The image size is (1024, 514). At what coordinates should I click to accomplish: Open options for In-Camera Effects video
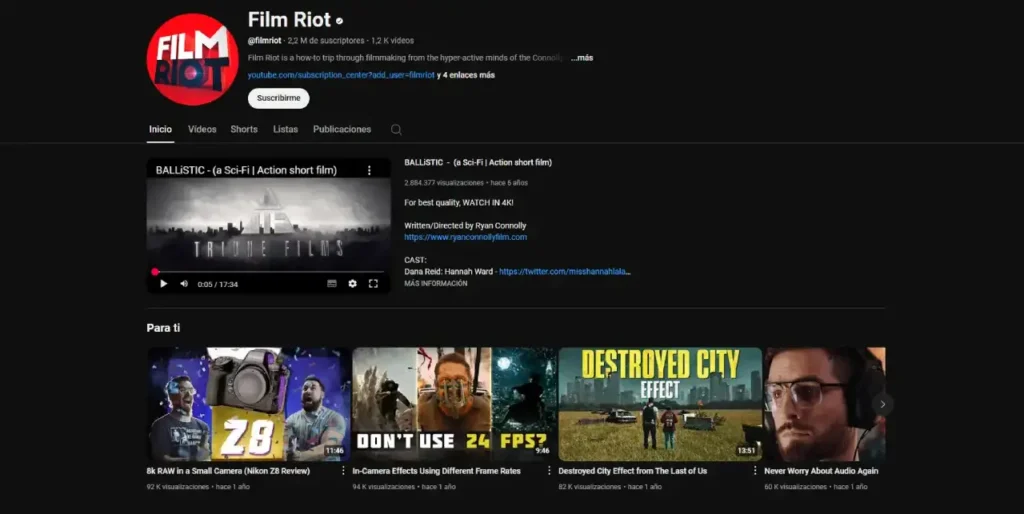tap(549, 470)
